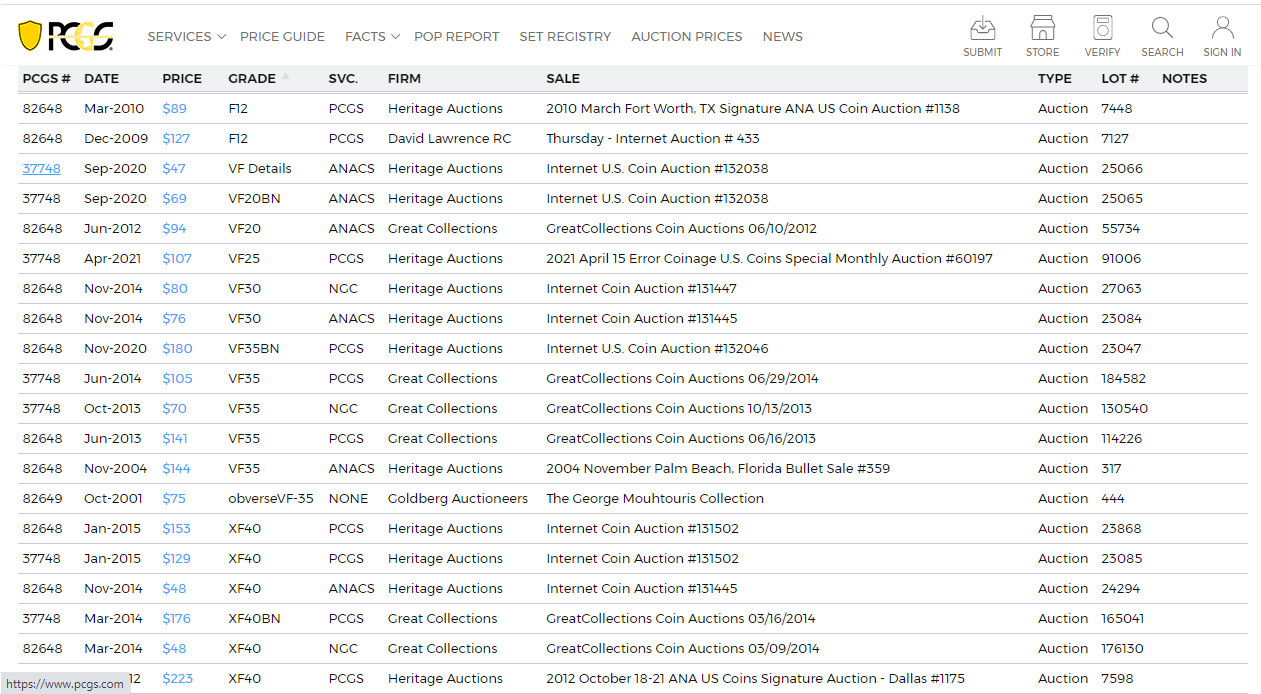Viewport: 1261px width, 694px height.
Task: Open the $153 price link
Action: click(x=176, y=528)
